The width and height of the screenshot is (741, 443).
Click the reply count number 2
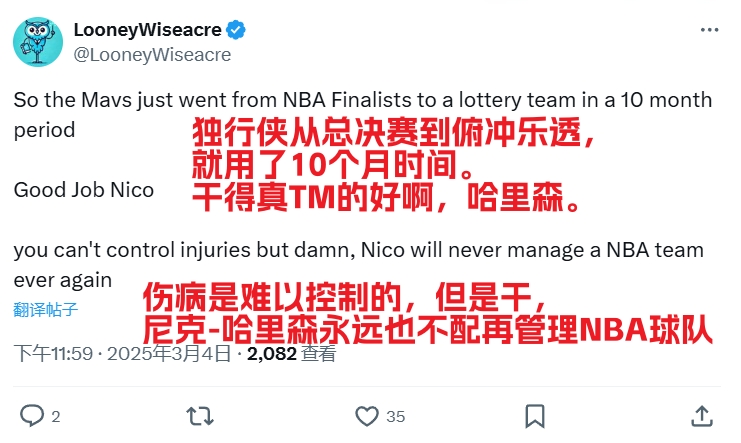point(56,416)
